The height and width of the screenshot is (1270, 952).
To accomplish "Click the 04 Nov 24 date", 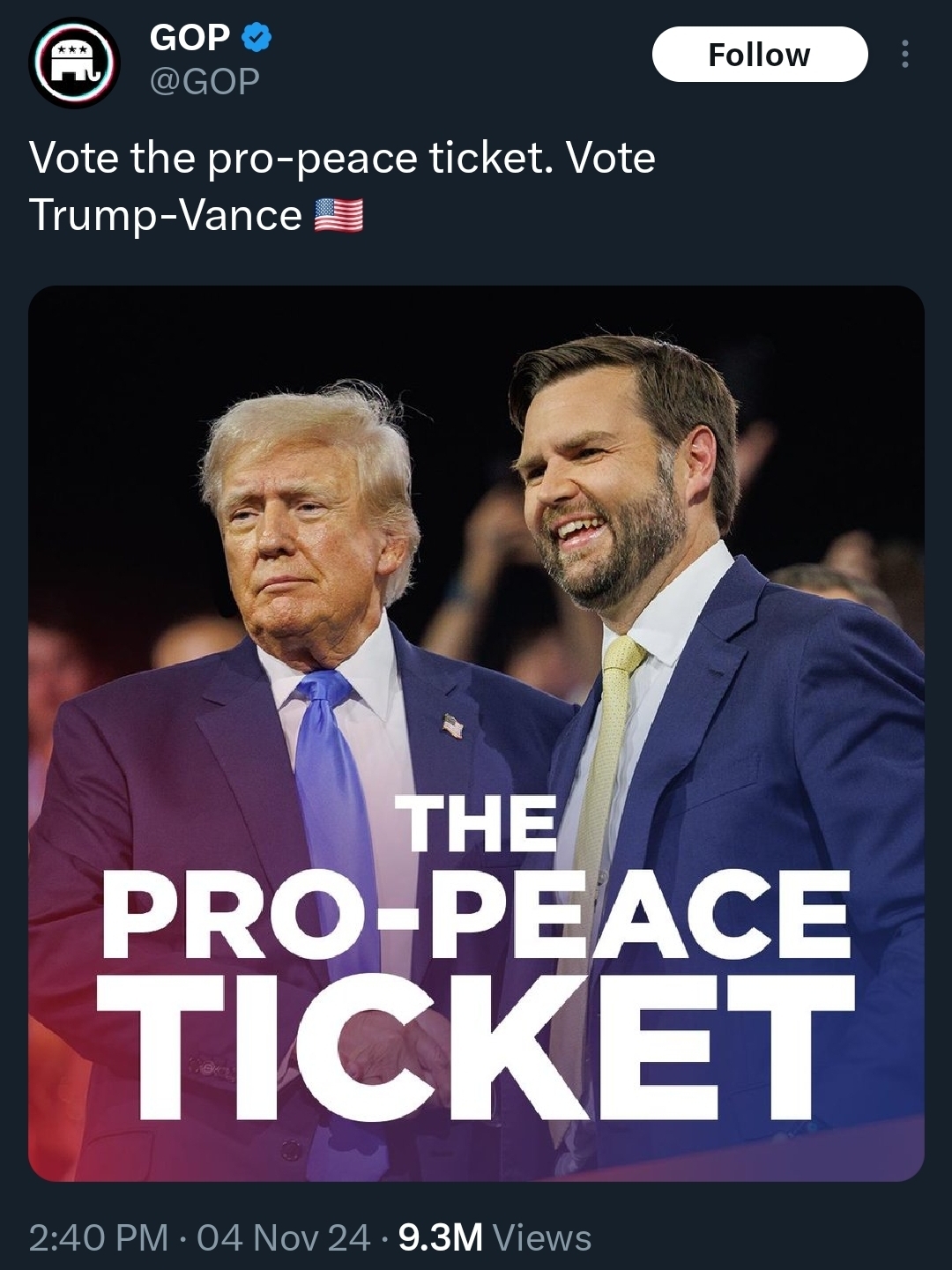I will [x=283, y=1238].
